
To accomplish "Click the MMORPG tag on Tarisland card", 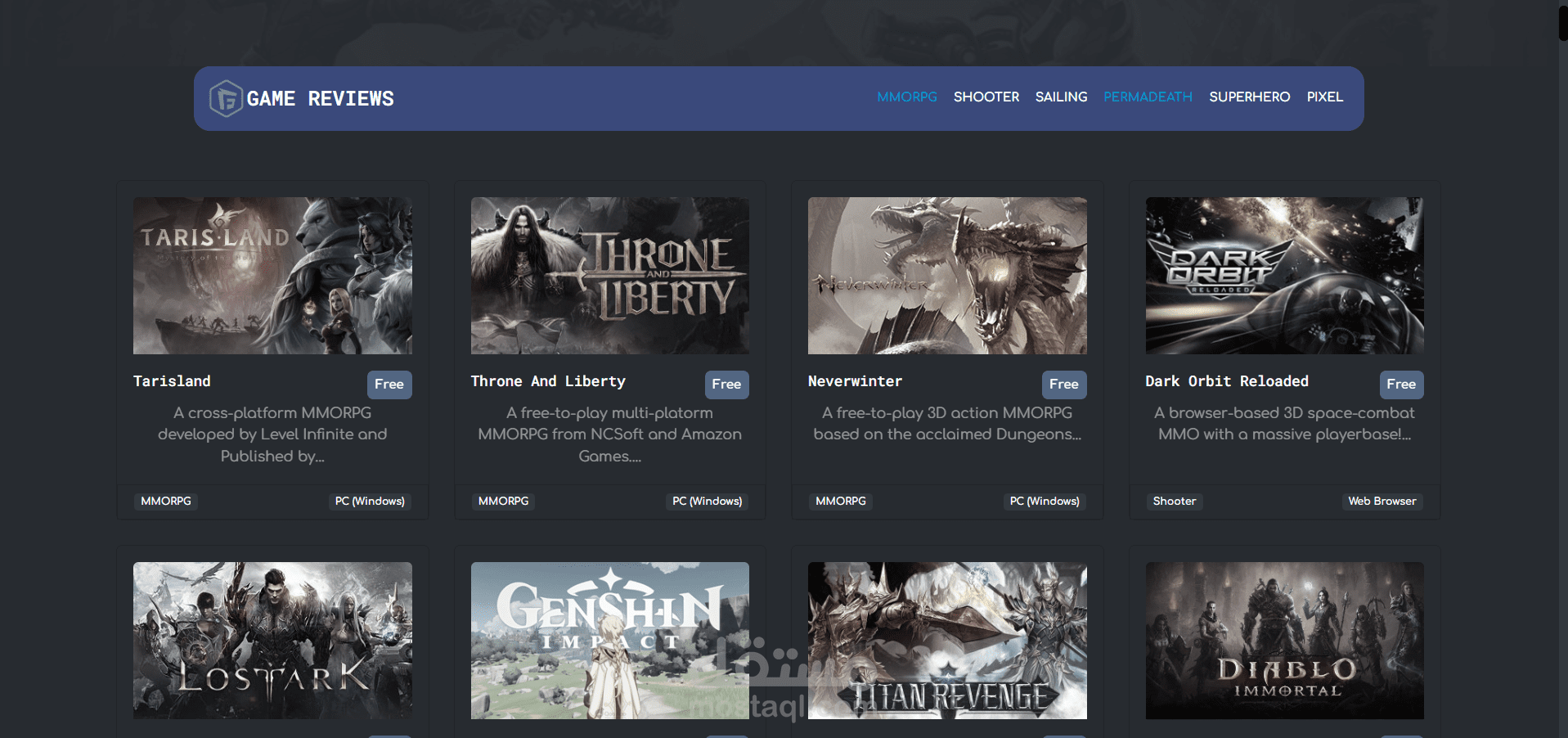I will pyautogui.click(x=166, y=501).
